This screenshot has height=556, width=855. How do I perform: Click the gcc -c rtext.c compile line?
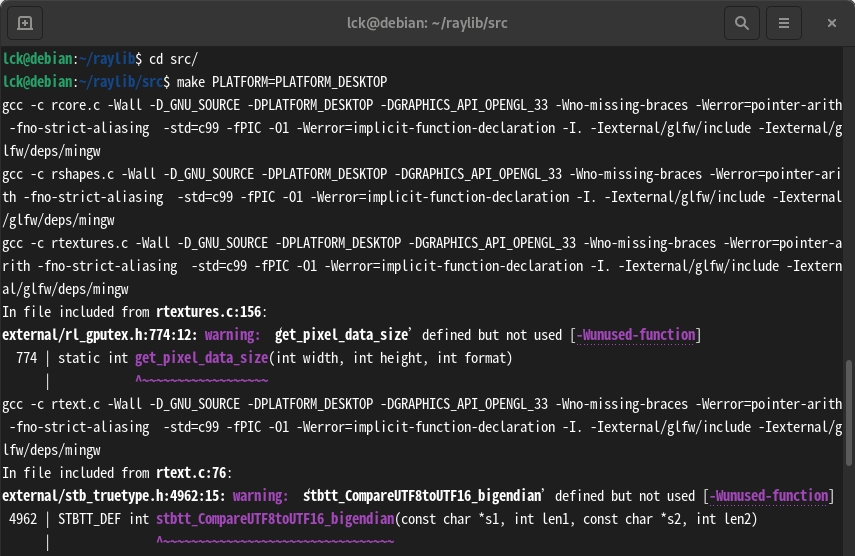click(x=422, y=427)
